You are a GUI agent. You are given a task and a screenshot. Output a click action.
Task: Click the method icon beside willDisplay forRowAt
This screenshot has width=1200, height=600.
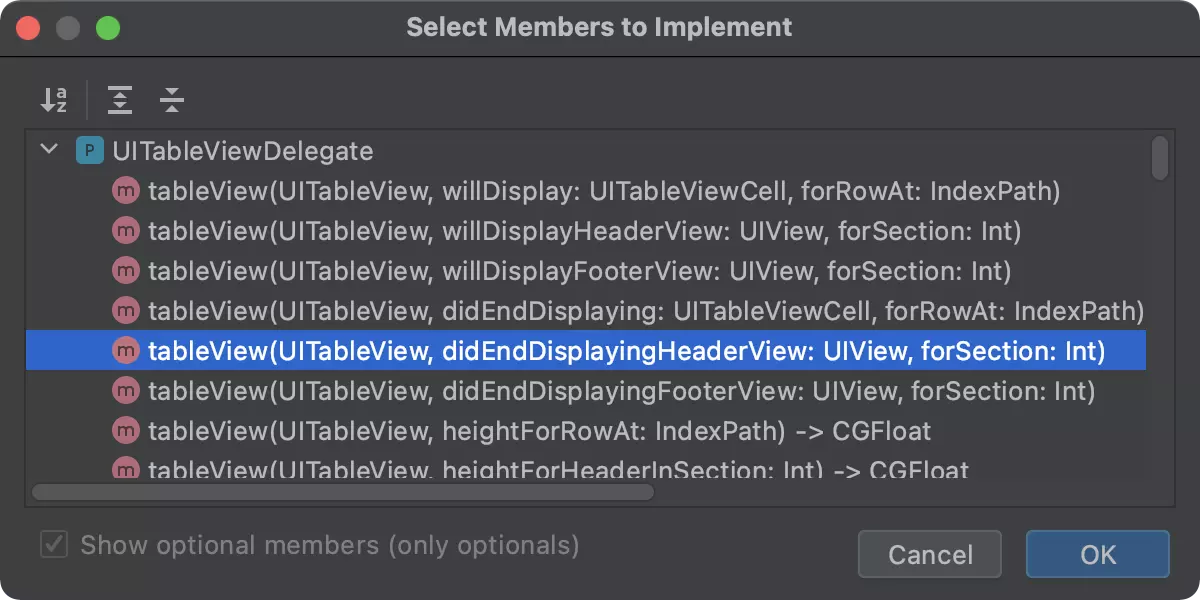(126, 191)
